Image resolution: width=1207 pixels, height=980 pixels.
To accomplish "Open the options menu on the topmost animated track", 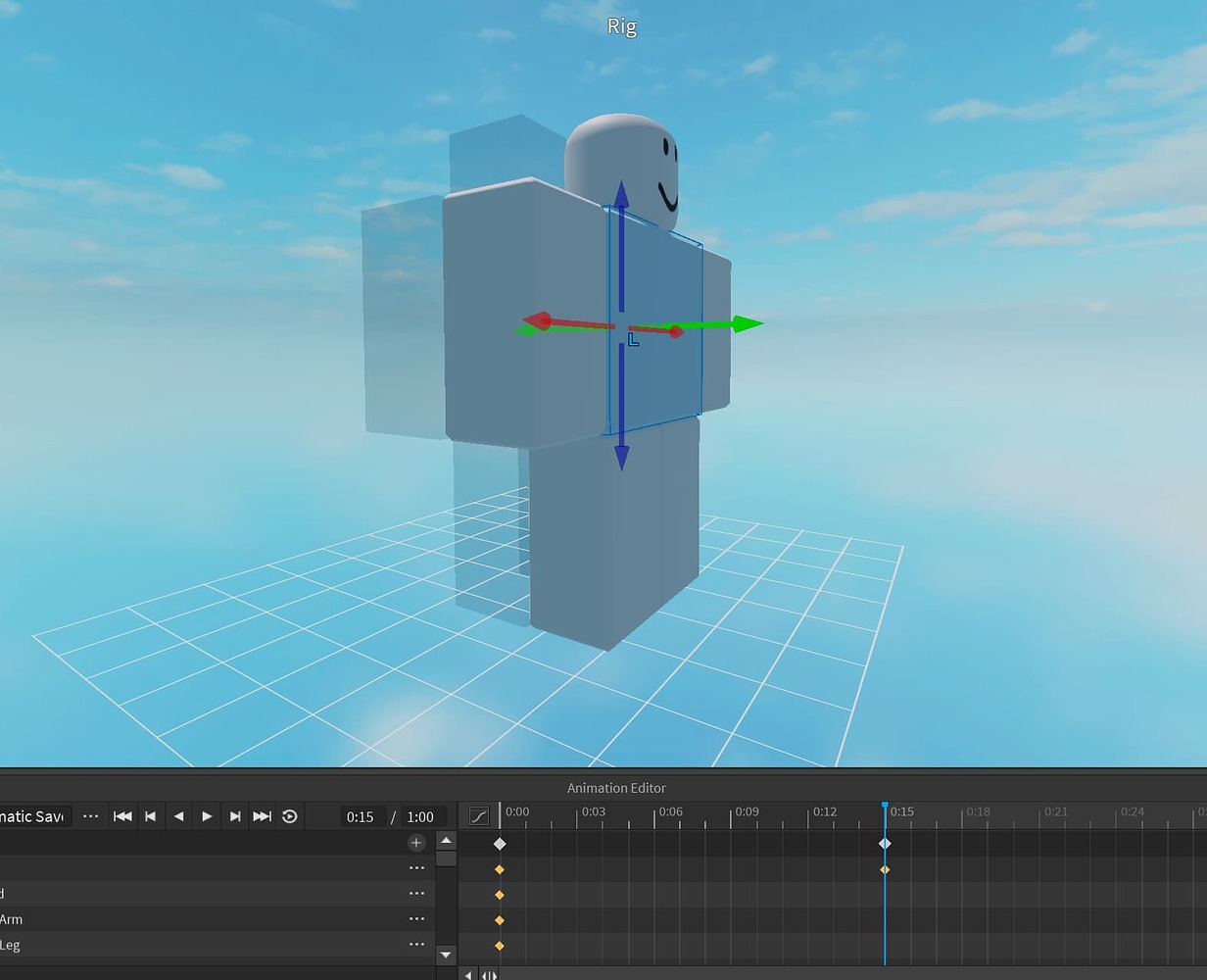I will [416, 867].
